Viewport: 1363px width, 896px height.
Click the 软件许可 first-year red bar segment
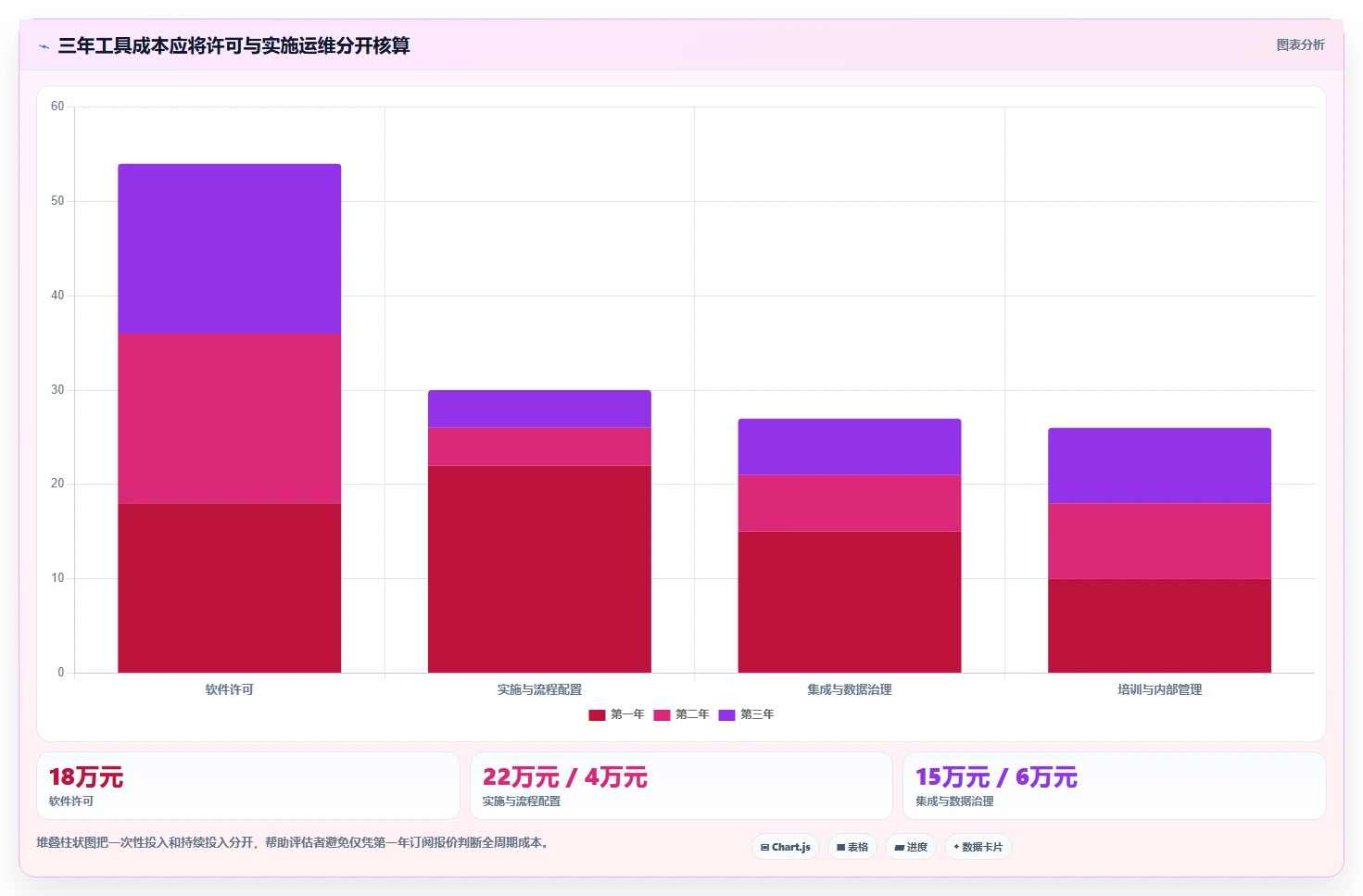pyautogui.click(x=229, y=587)
